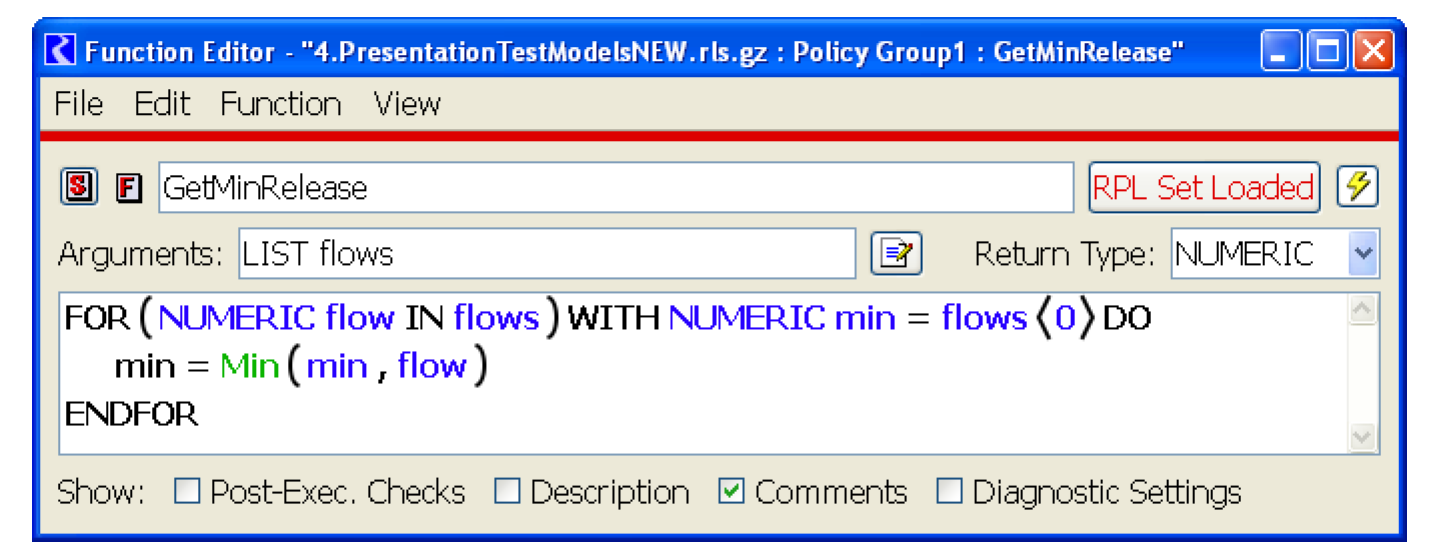Uncheck the Comments checkbox
Viewport: 1438px width, 560px height.
click(x=732, y=491)
